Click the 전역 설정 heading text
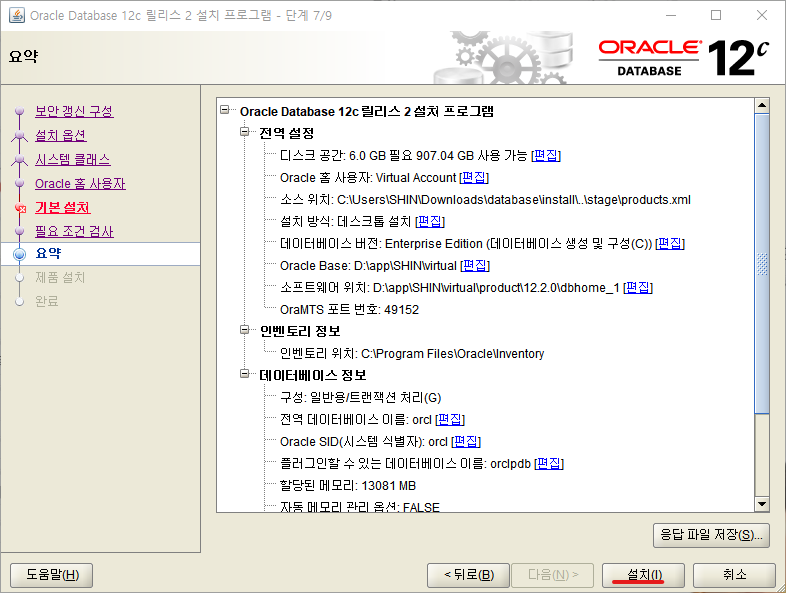This screenshot has width=786, height=593. point(287,133)
